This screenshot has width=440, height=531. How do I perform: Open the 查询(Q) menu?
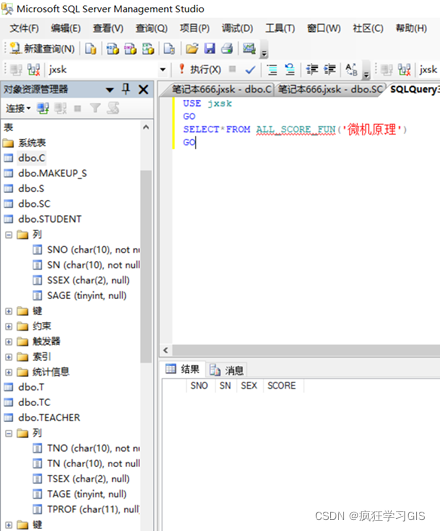[151, 28]
